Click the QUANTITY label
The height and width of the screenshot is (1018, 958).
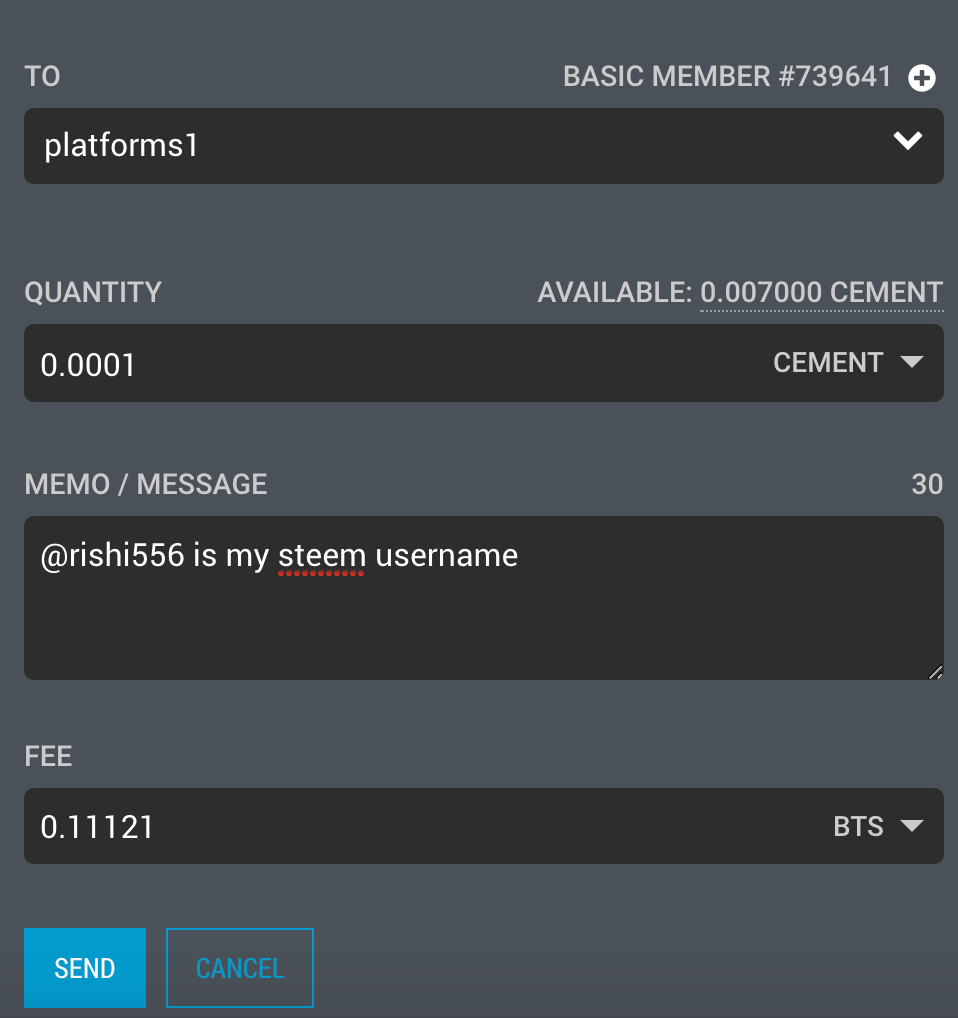coord(93,292)
